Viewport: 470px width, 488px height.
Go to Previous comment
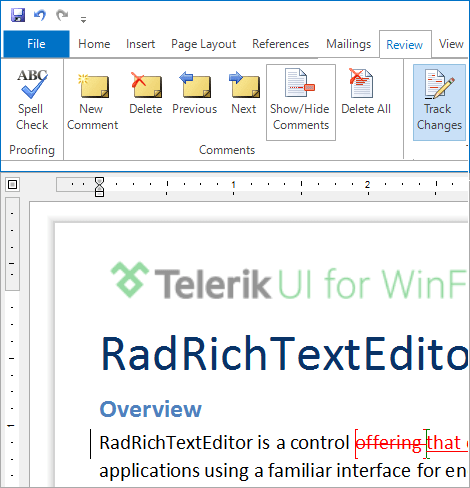(195, 93)
